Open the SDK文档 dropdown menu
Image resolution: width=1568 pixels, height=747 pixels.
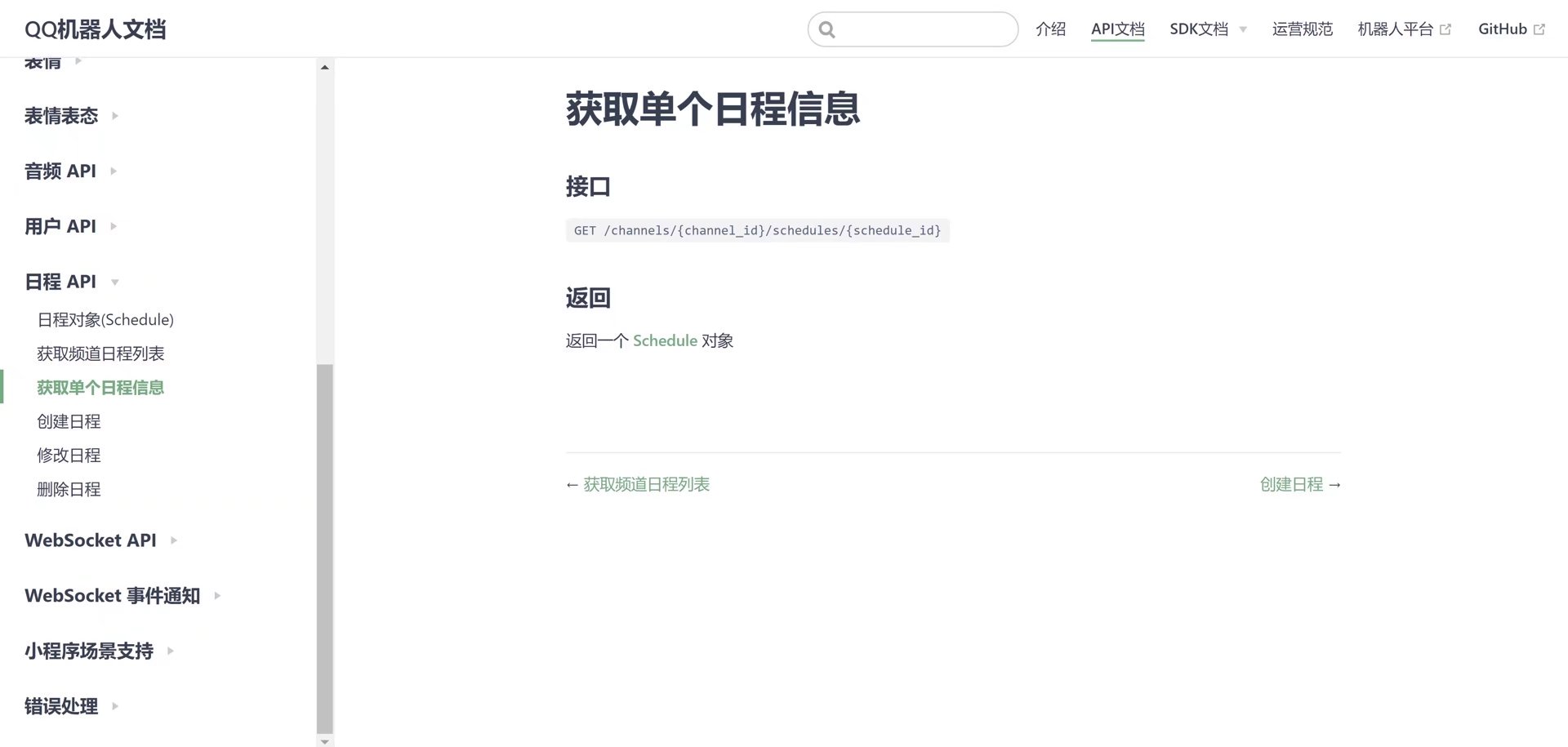pos(1207,29)
